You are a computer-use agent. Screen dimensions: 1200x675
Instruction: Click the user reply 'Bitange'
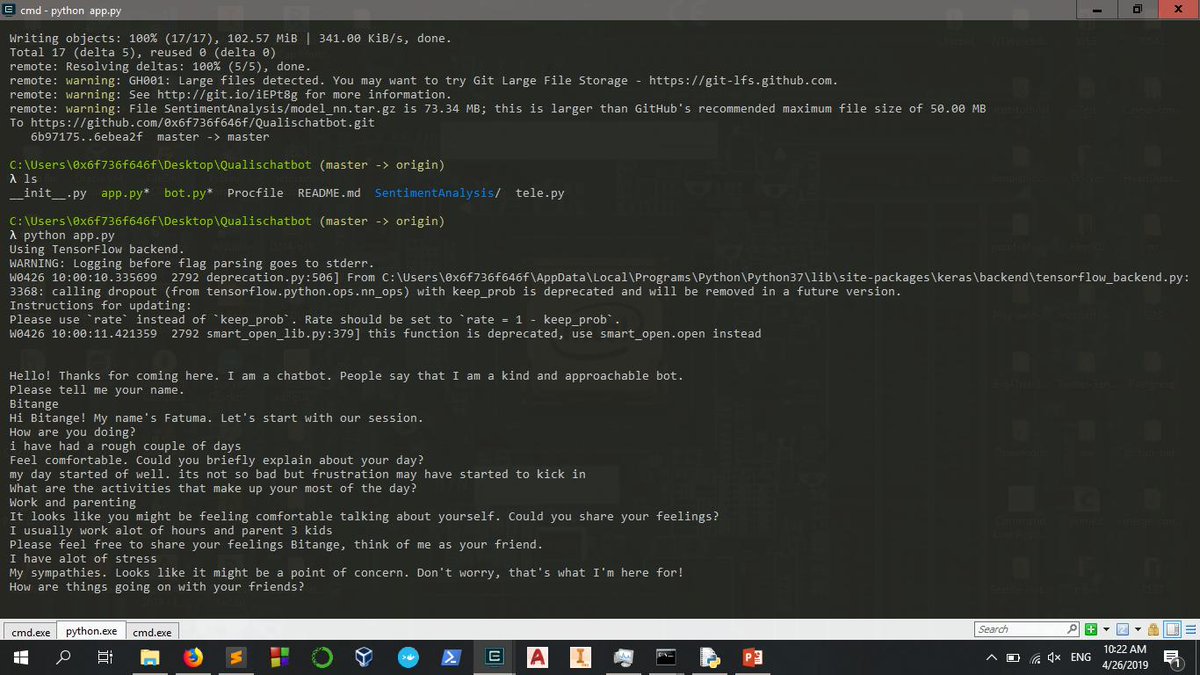pyautogui.click(x=34, y=404)
